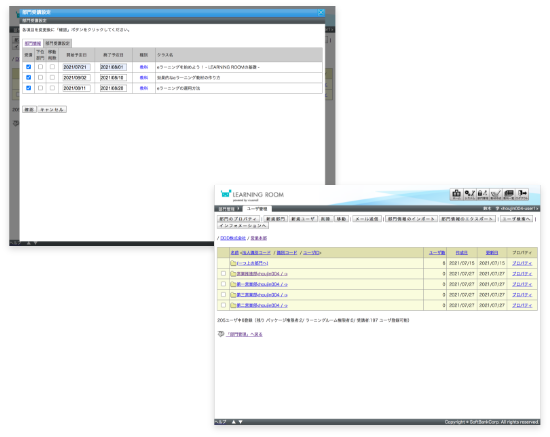
Task: Click the up arrow in the footer bar
Action: coord(234,422)
